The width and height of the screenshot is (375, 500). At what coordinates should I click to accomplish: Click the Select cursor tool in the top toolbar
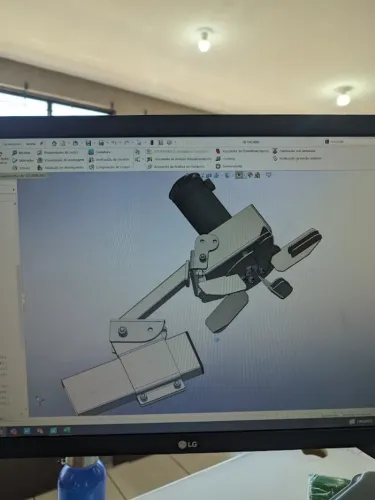coord(139,143)
